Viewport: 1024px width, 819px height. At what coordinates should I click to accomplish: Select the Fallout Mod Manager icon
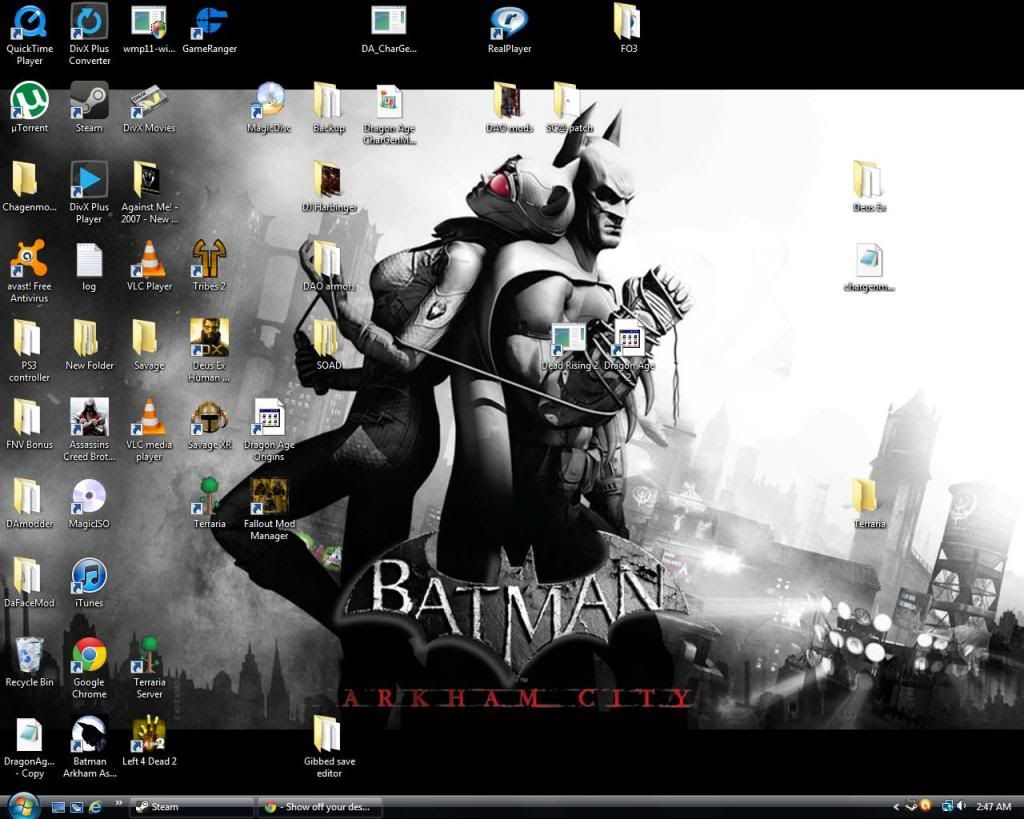[x=269, y=497]
